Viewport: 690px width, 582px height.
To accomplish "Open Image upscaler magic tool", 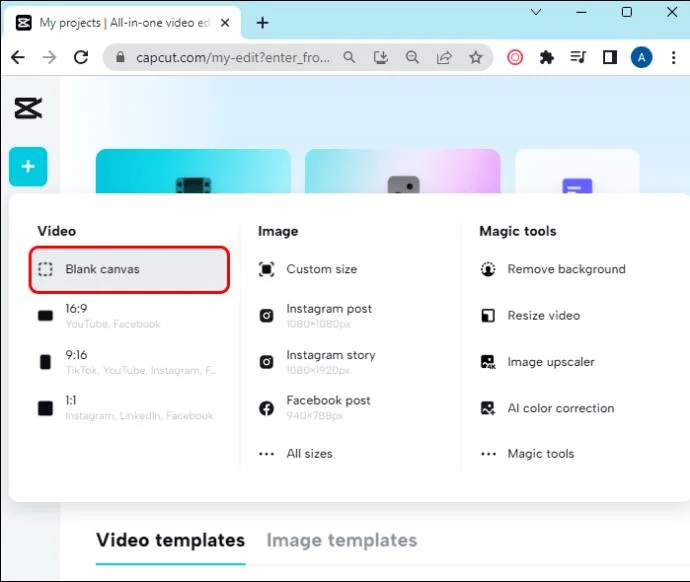I will click(537, 362).
